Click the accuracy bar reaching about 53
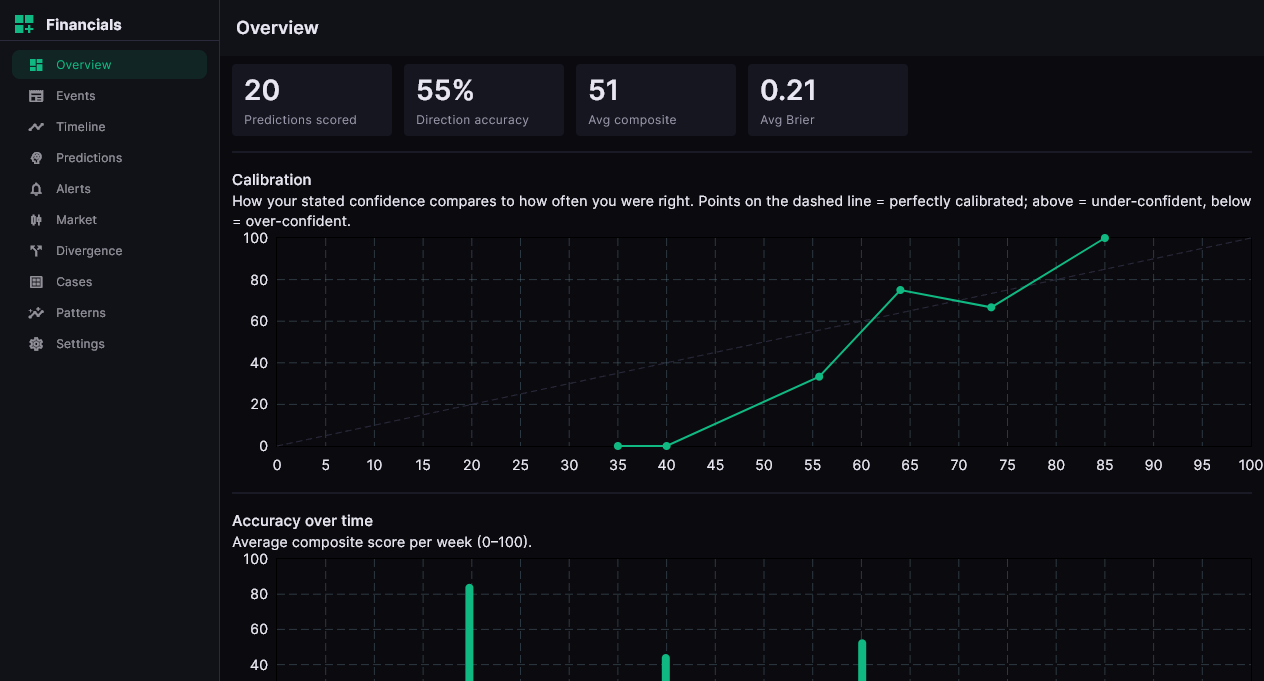Viewport: 1264px width, 681px height. pyautogui.click(x=862, y=661)
